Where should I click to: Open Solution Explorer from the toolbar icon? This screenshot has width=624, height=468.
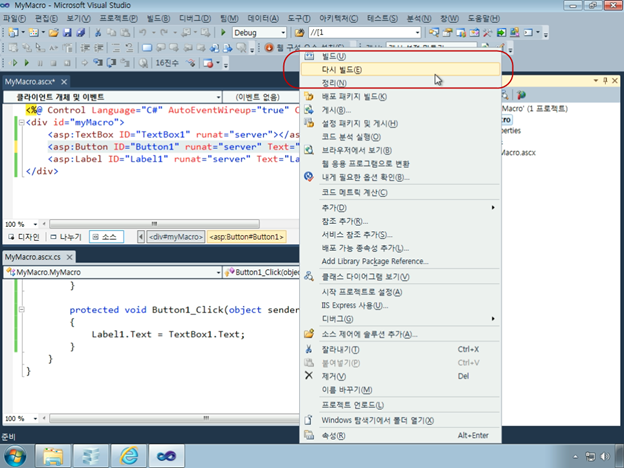pos(434,32)
